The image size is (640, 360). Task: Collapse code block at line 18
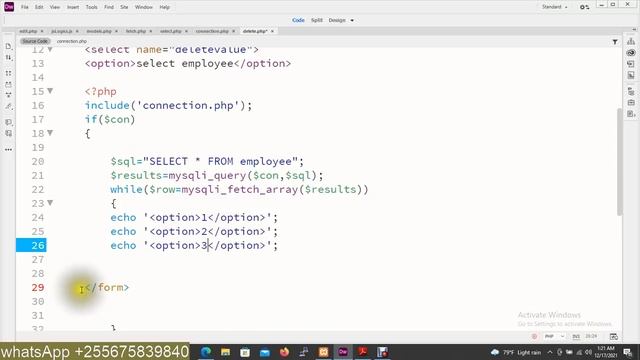50,133
